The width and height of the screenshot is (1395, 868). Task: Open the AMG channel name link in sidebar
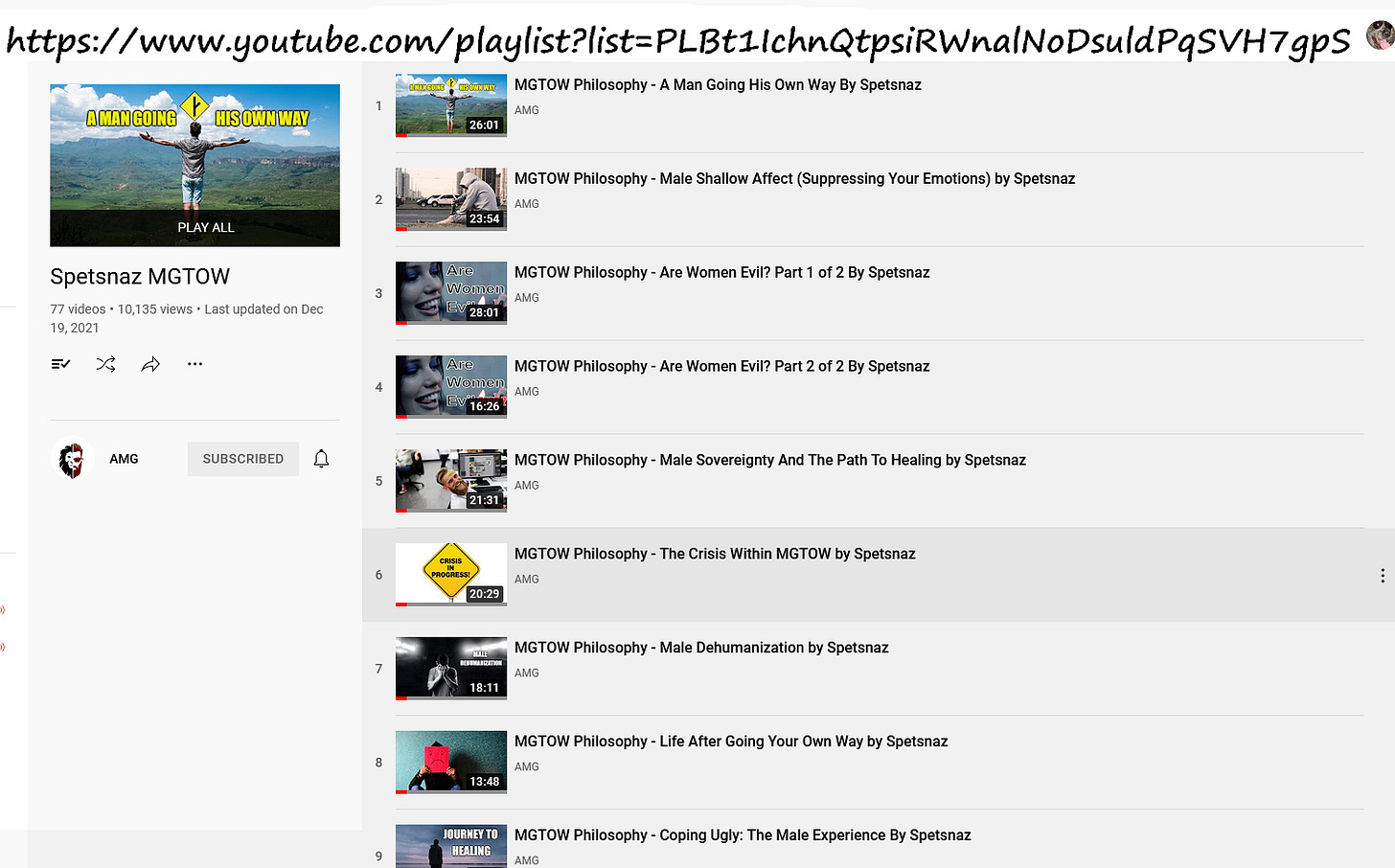pos(124,459)
